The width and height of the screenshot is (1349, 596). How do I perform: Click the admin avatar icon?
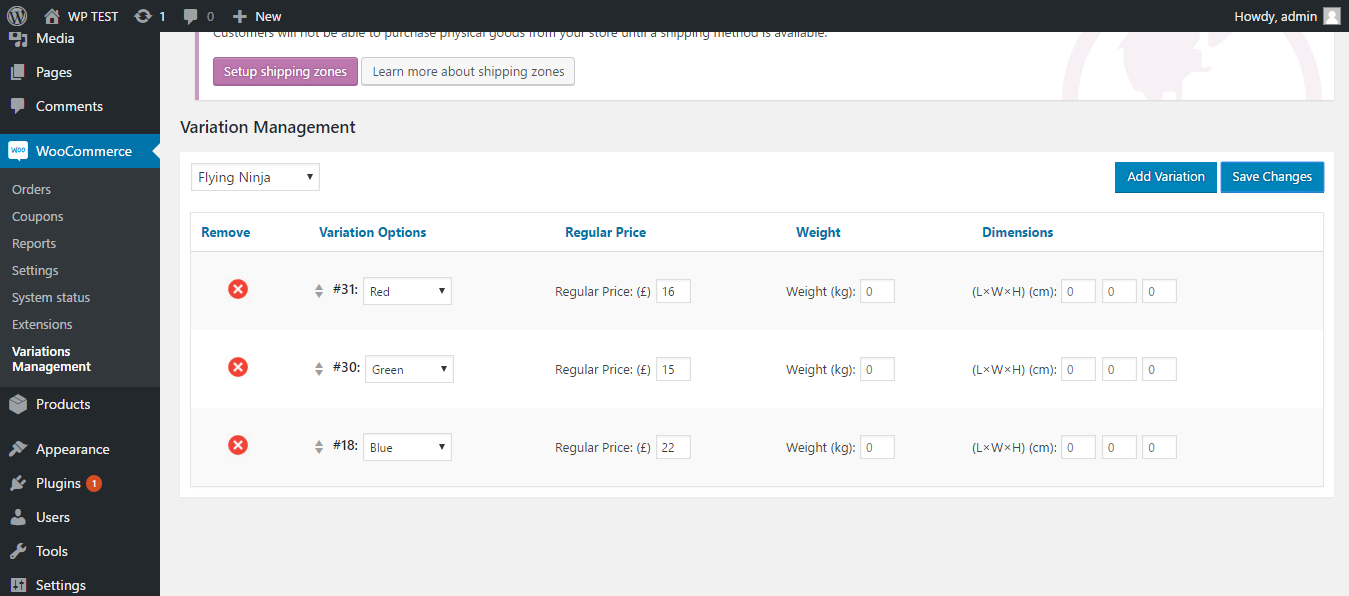1331,16
